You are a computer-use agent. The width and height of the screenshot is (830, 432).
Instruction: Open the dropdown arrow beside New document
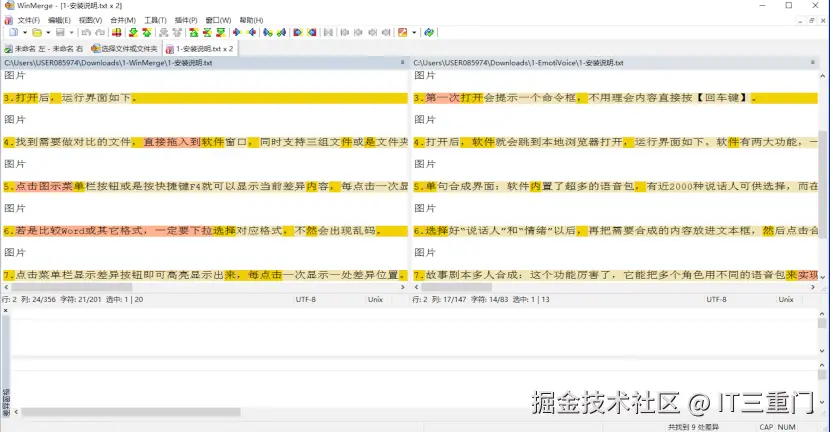click(25, 32)
